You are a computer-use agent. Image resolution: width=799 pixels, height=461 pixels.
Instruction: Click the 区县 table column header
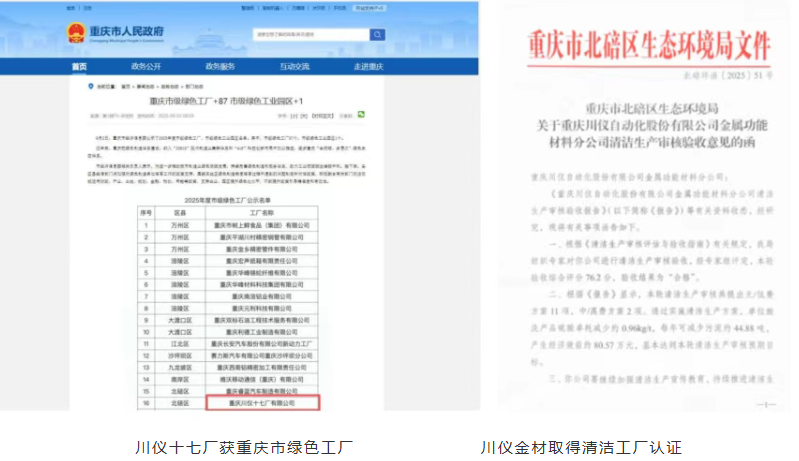coord(180,212)
